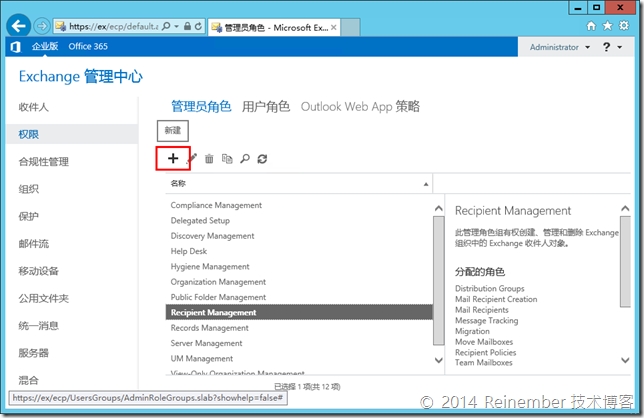
Task: Open 统一消息 in left navigation
Action: (39, 326)
